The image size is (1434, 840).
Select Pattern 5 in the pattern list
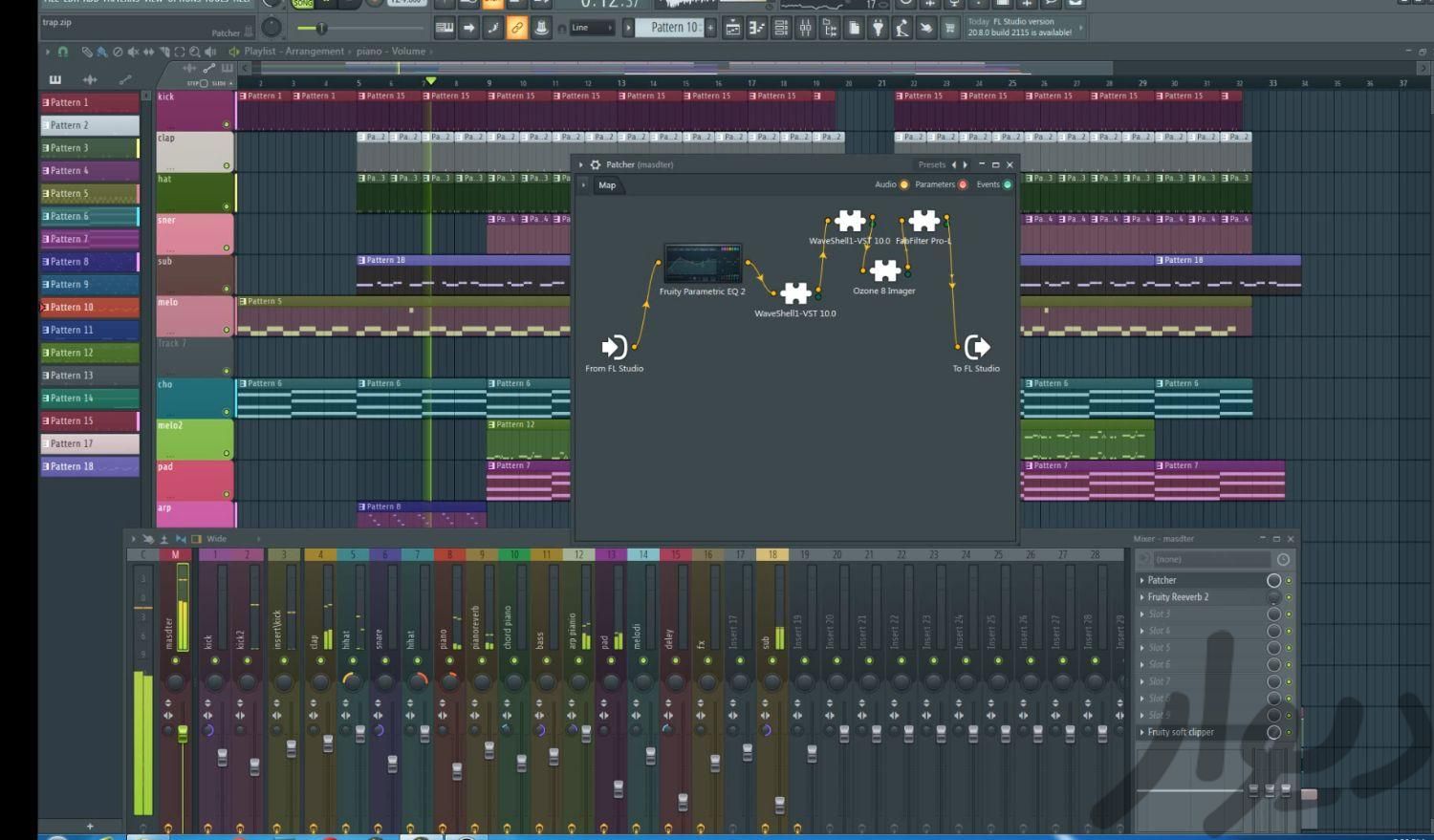[x=90, y=193]
